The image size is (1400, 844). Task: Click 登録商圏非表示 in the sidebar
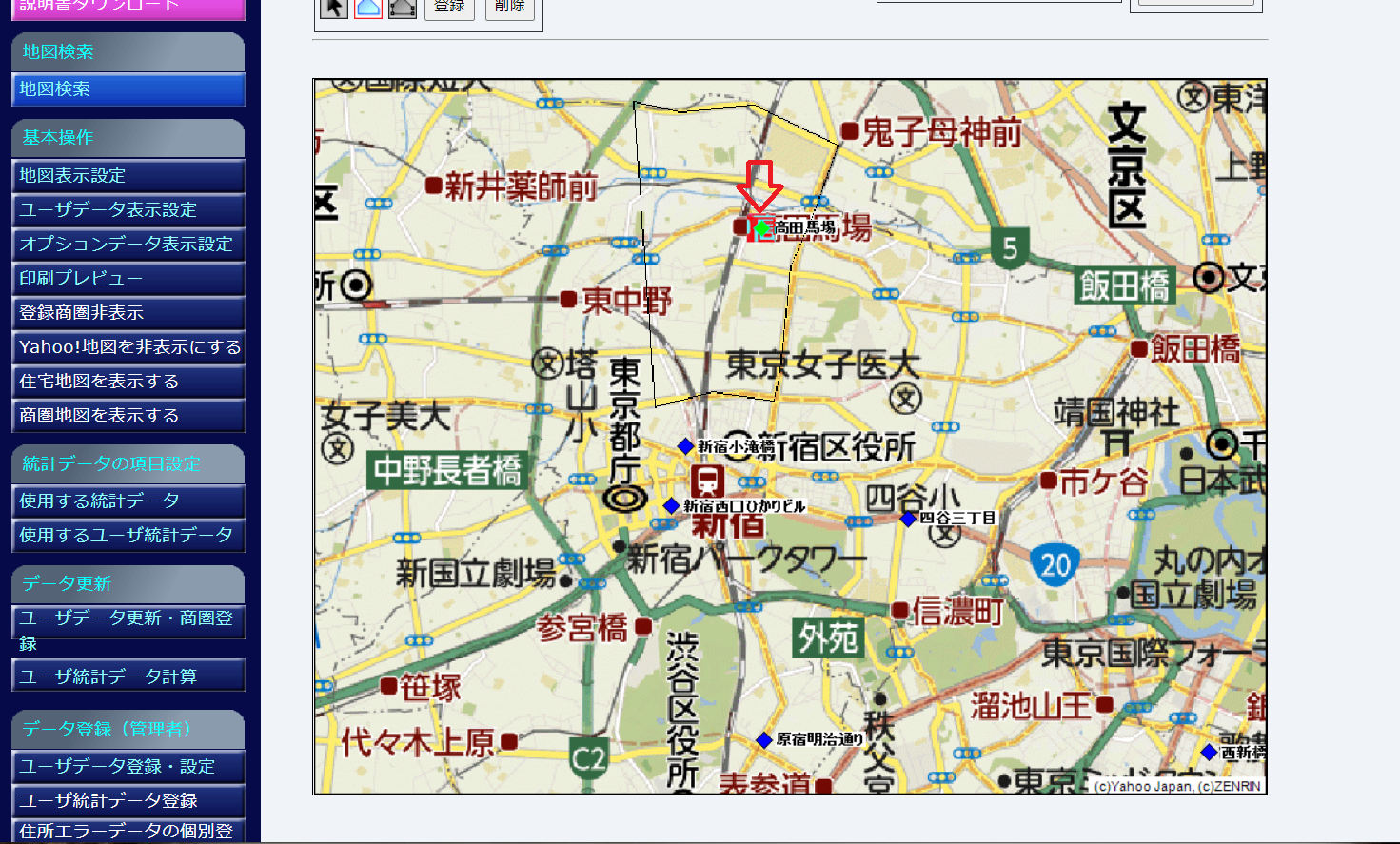128,313
